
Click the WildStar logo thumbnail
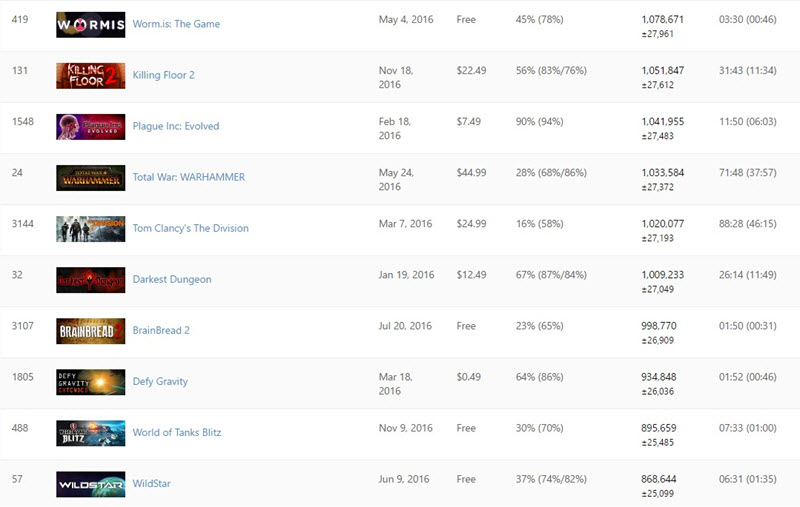tap(91, 484)
